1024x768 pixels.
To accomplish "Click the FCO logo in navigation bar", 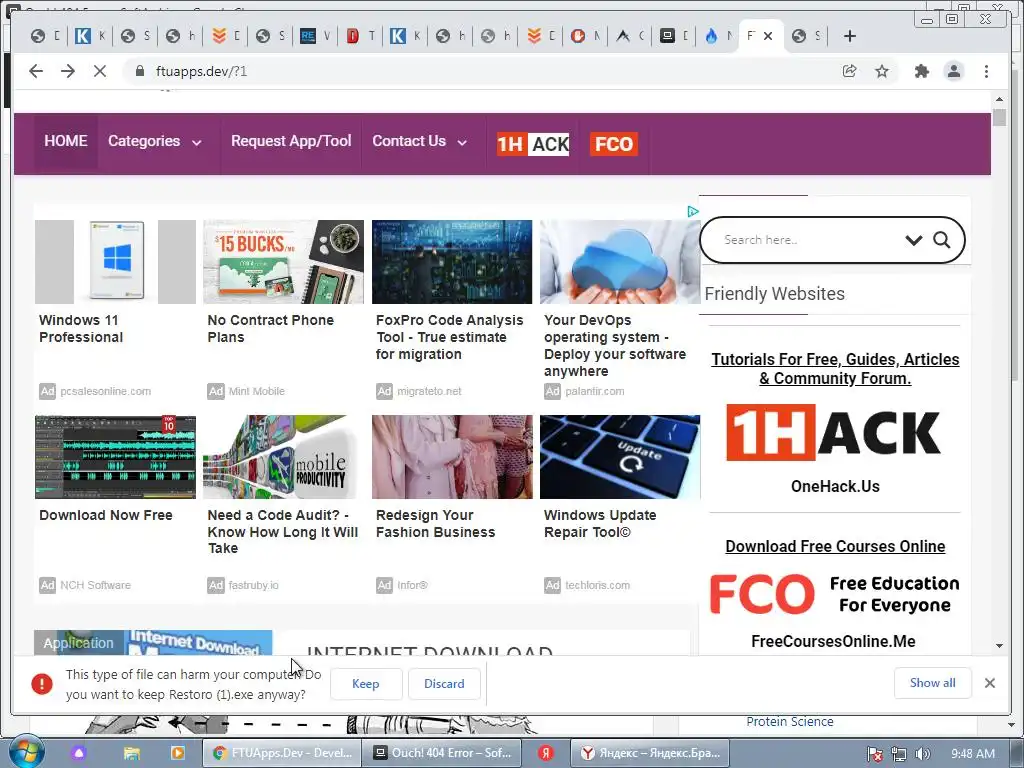I will (613, 144).
